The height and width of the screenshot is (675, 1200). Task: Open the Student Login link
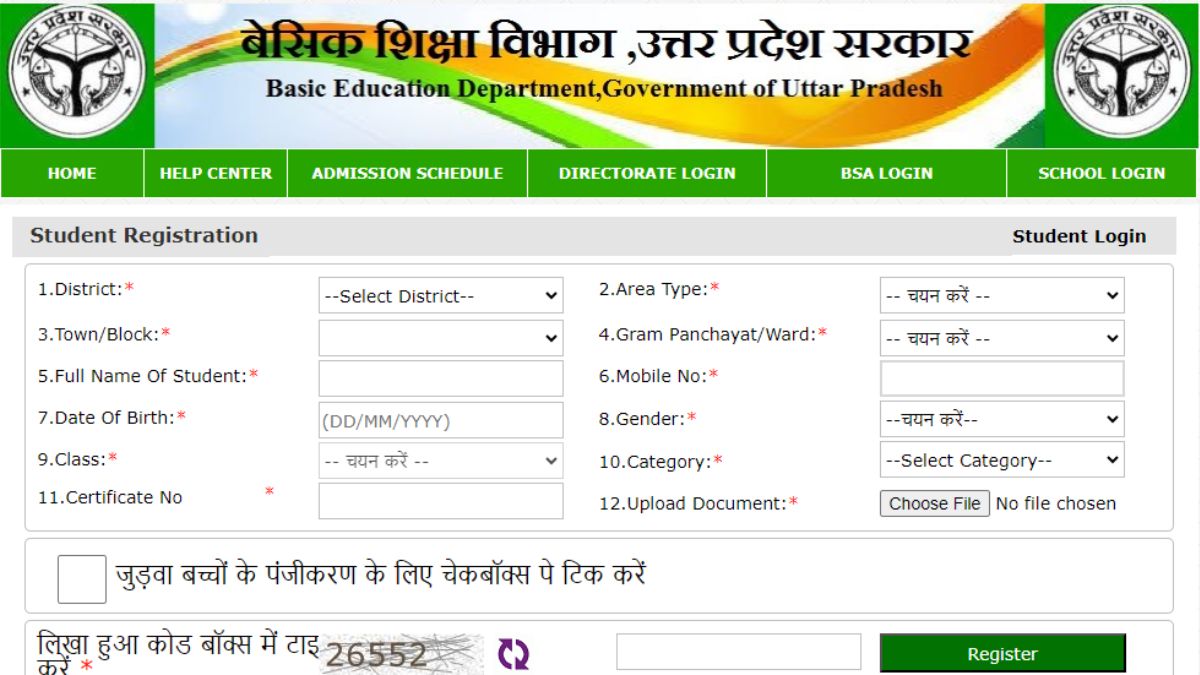(1079, 237)
